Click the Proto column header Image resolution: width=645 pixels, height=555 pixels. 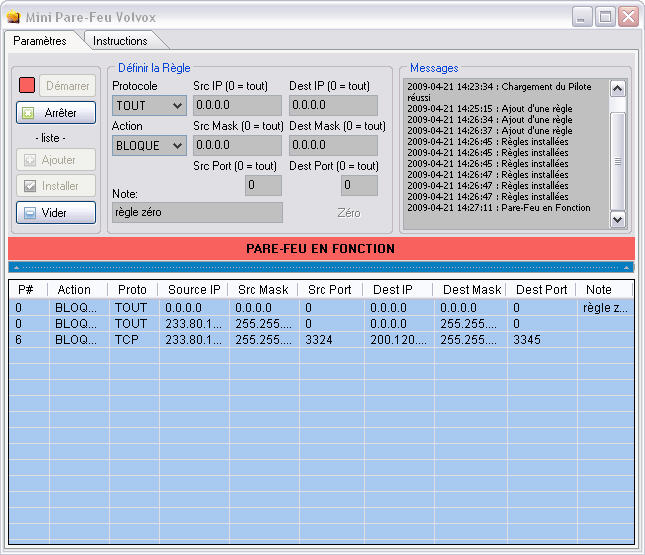pyautogui.click(x=132, y=290)
